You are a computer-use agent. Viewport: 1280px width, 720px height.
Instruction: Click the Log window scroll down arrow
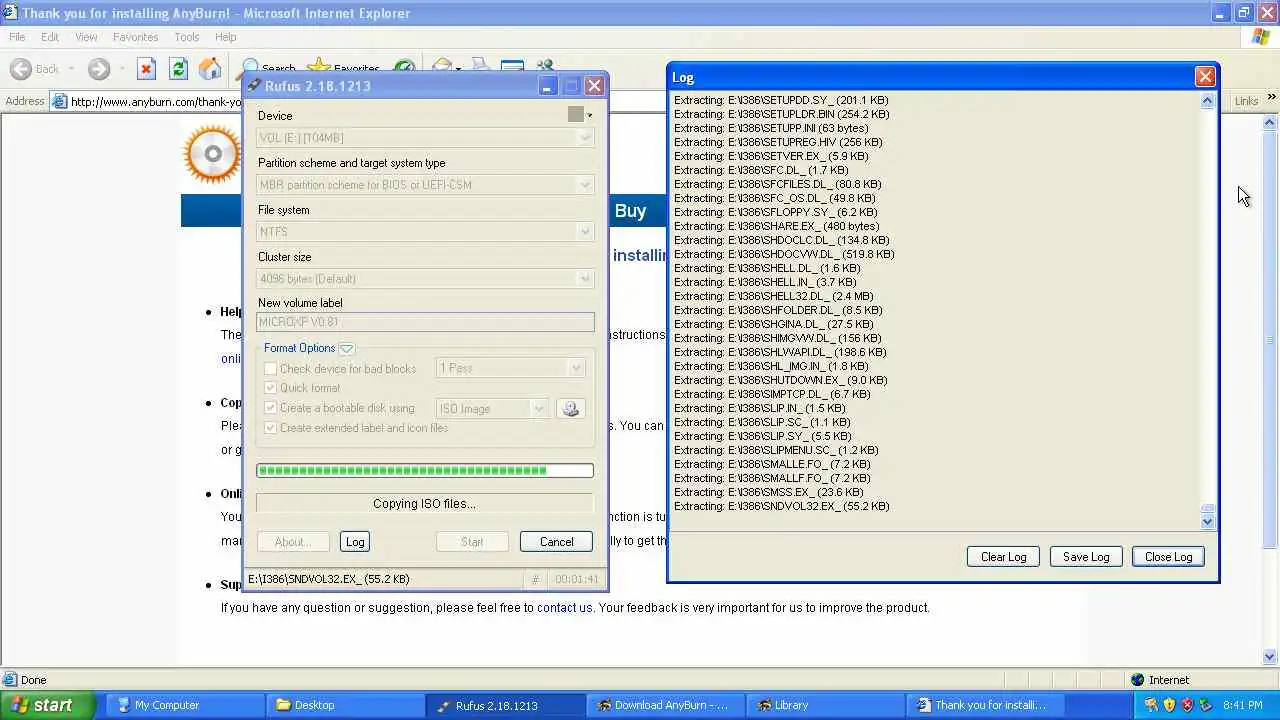click(1207, 521)
